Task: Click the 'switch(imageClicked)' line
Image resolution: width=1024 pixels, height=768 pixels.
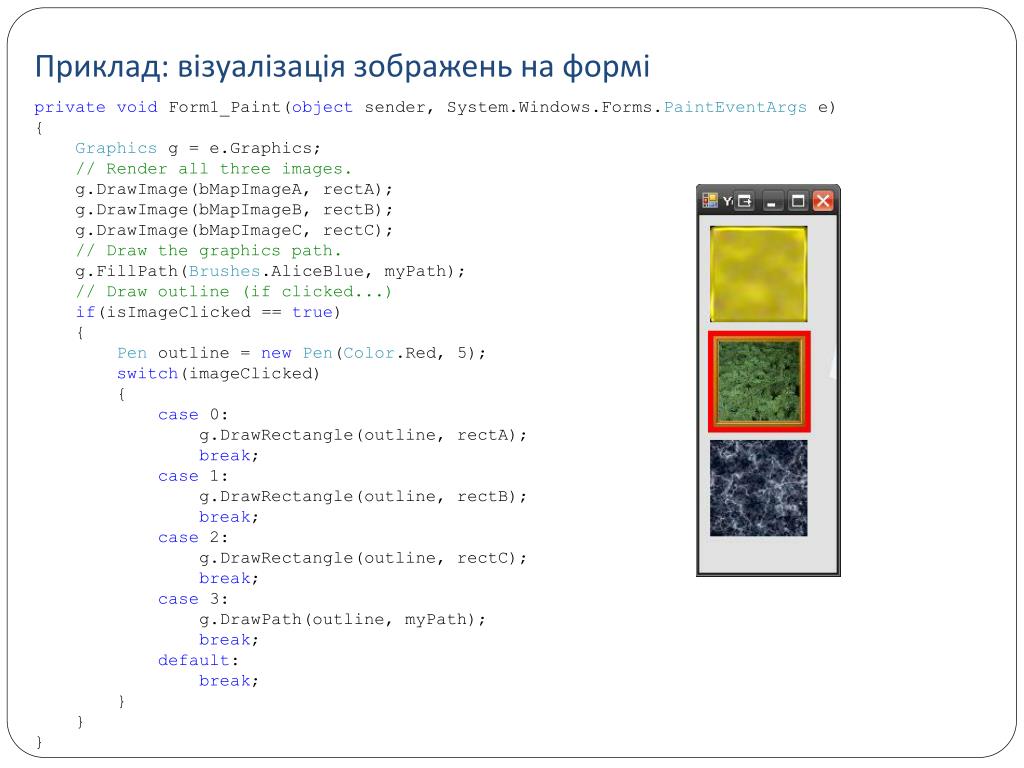Action: pyautogui.click(x=218, y=374)
